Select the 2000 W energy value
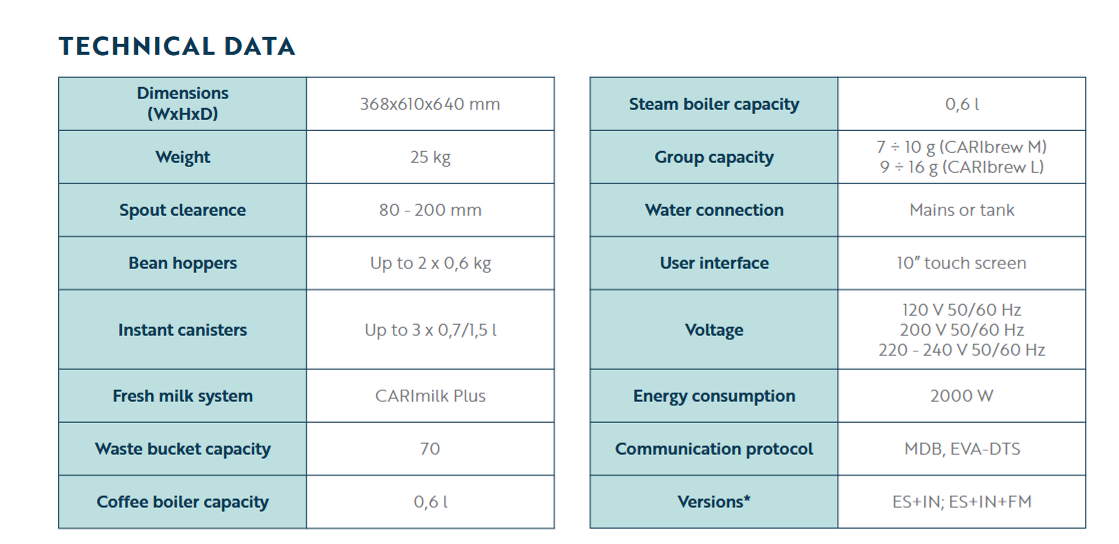This screenshot has height=544, width=1119. pyautogui.click(x=961, y=396)
